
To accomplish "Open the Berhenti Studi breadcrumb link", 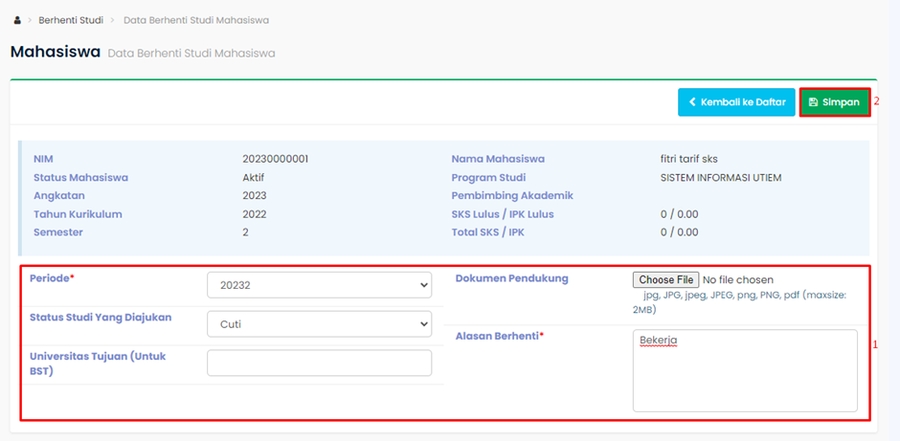I will (x=70, y=20).
